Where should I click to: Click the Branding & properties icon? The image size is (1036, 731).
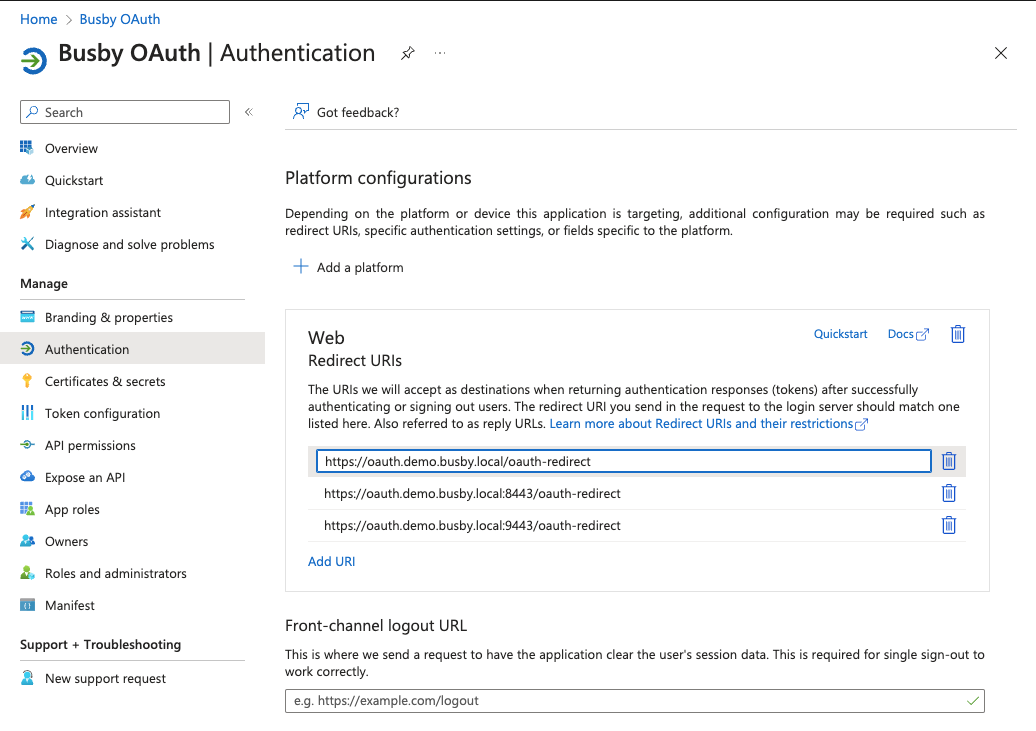tap(27, 317)
